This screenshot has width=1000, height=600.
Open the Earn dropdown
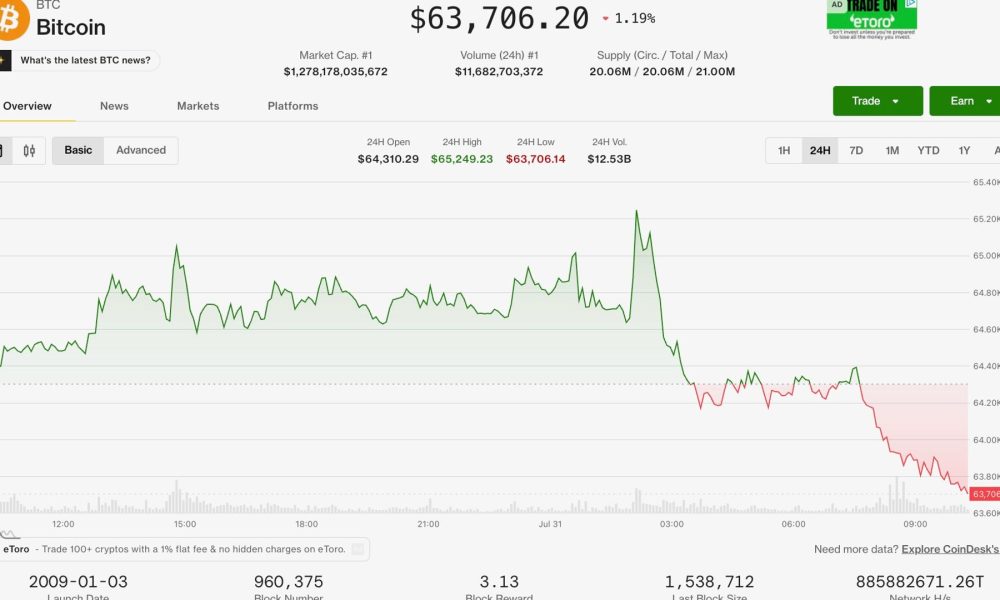(965, 101)
